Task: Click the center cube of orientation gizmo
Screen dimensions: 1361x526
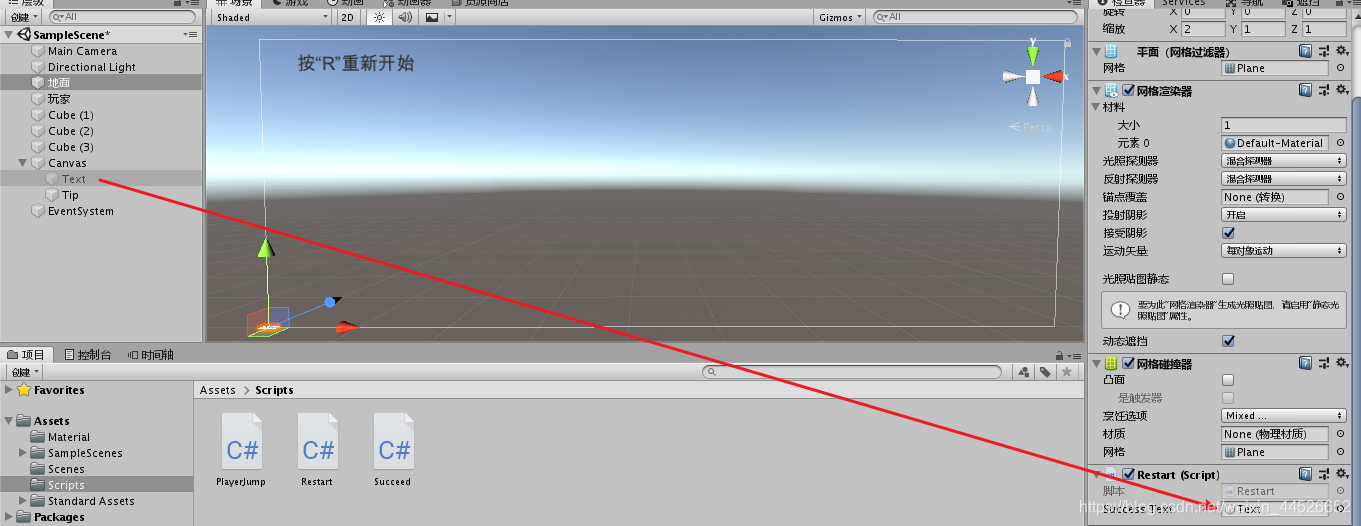Action: point(1032,77)
